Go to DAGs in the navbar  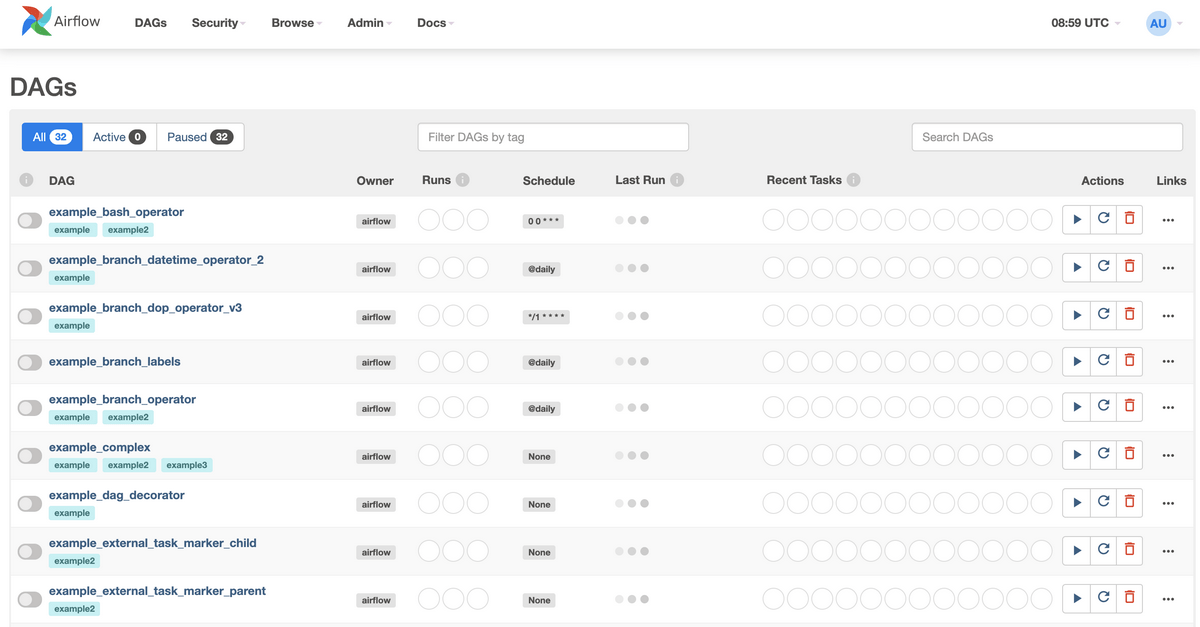[151, 23]
